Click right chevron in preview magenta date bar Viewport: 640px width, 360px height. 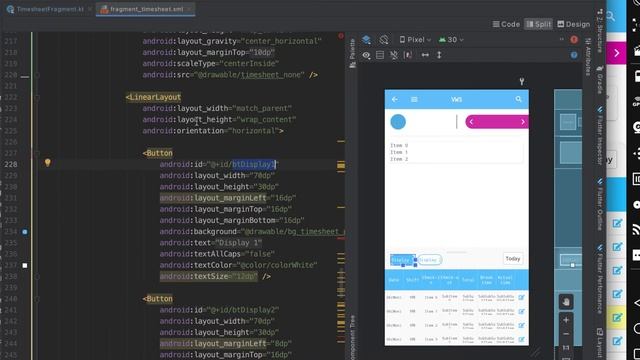coord(522,122)
